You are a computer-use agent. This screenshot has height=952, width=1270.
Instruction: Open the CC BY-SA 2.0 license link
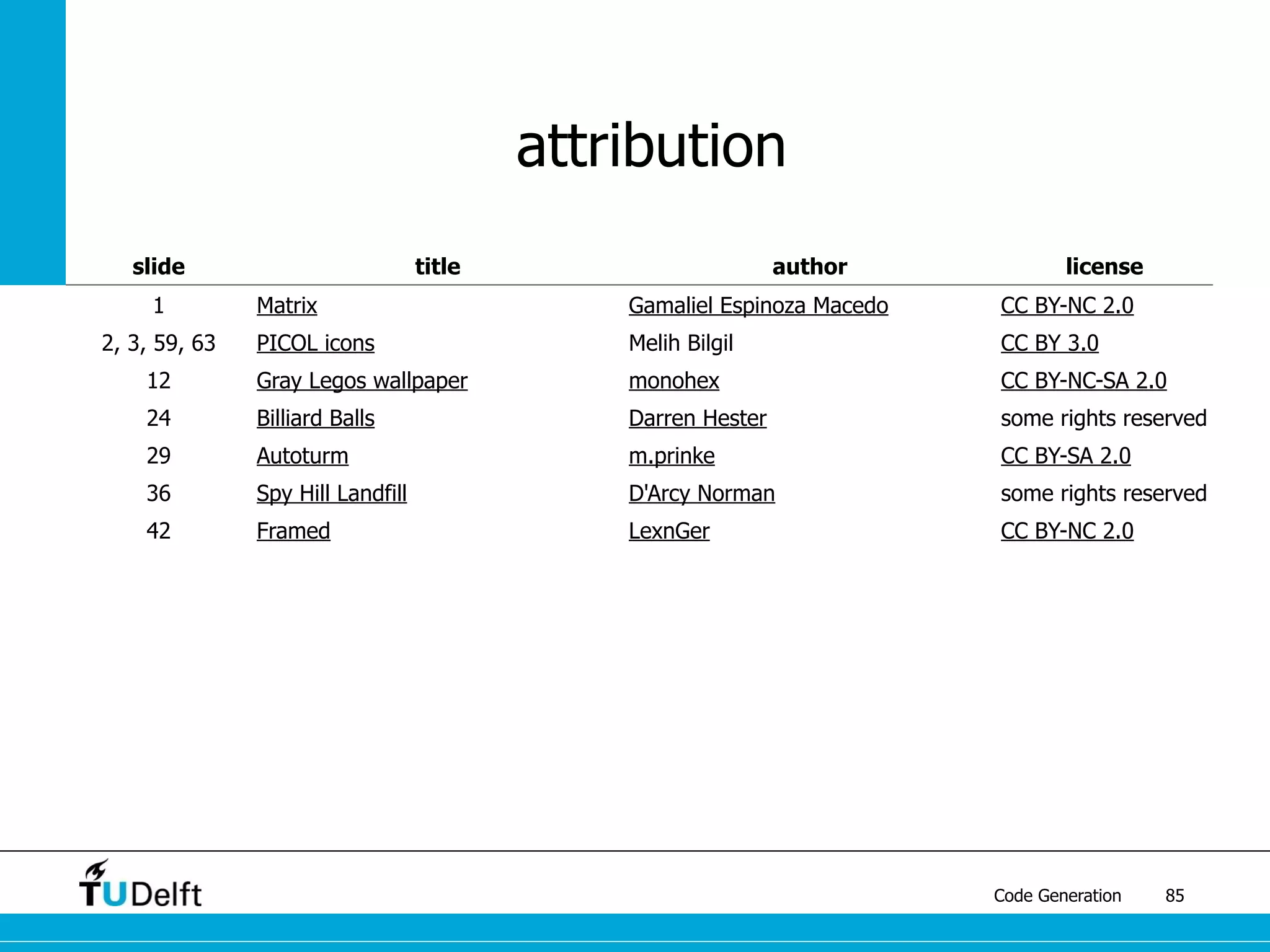[x=1066, y=456]
